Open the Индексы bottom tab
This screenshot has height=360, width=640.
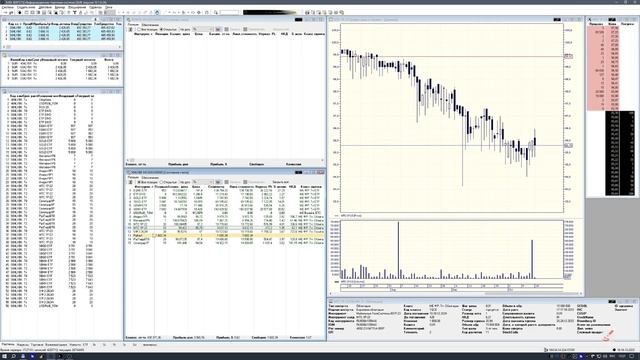22,344
